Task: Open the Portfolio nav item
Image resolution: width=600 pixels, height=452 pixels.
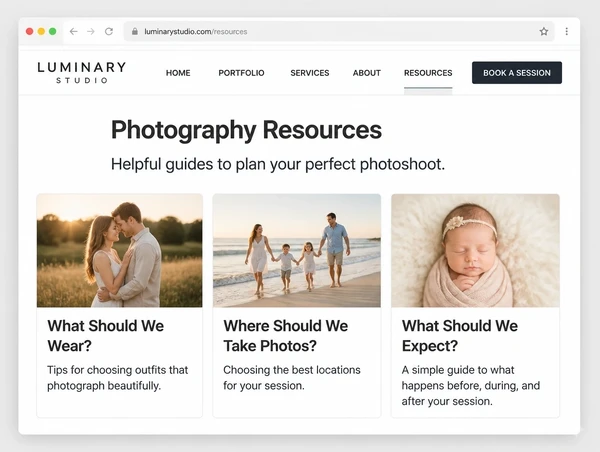Action: tap(241, 73)
